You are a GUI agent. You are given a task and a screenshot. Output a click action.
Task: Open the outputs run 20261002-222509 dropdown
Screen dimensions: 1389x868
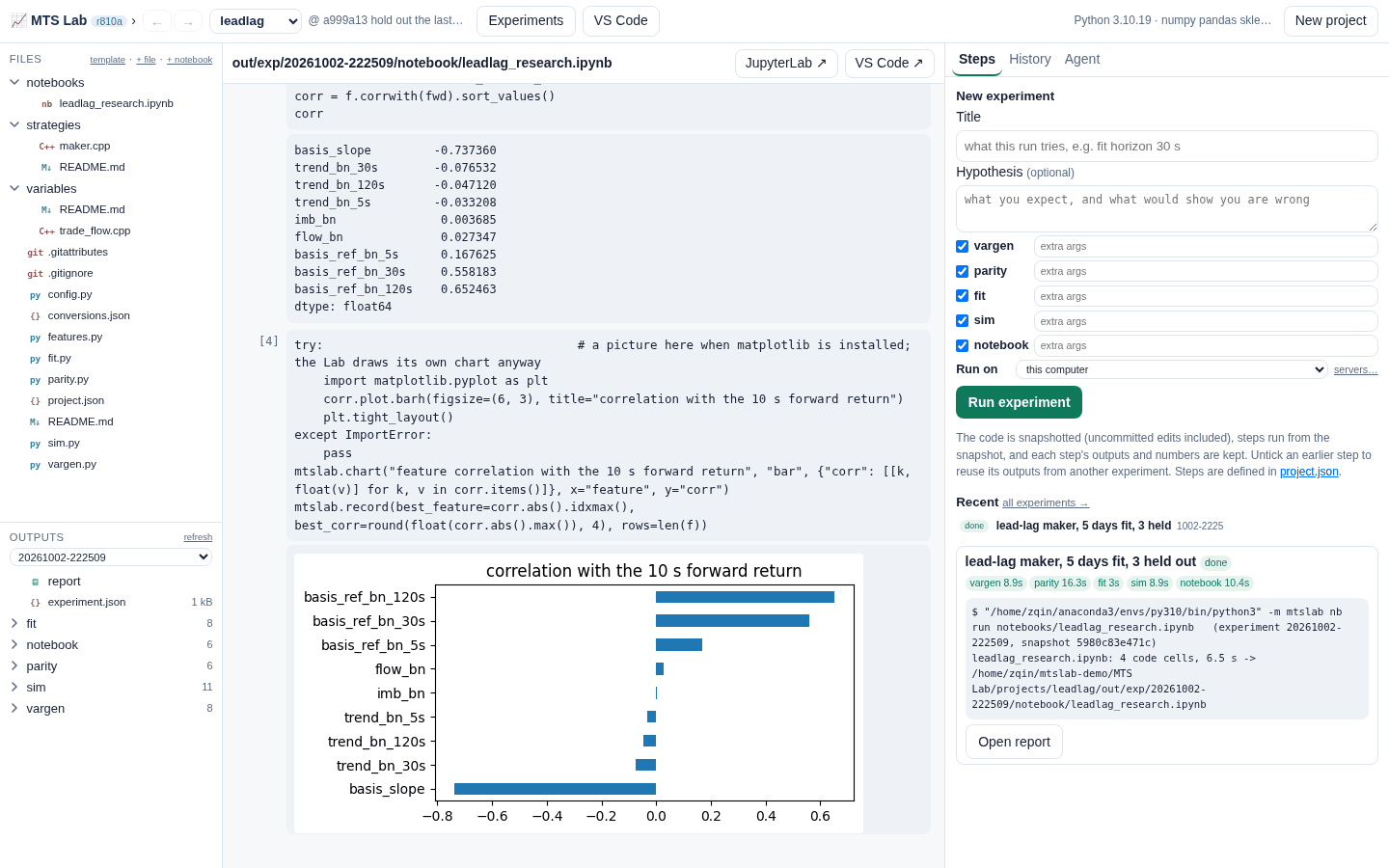coord(111,557)
